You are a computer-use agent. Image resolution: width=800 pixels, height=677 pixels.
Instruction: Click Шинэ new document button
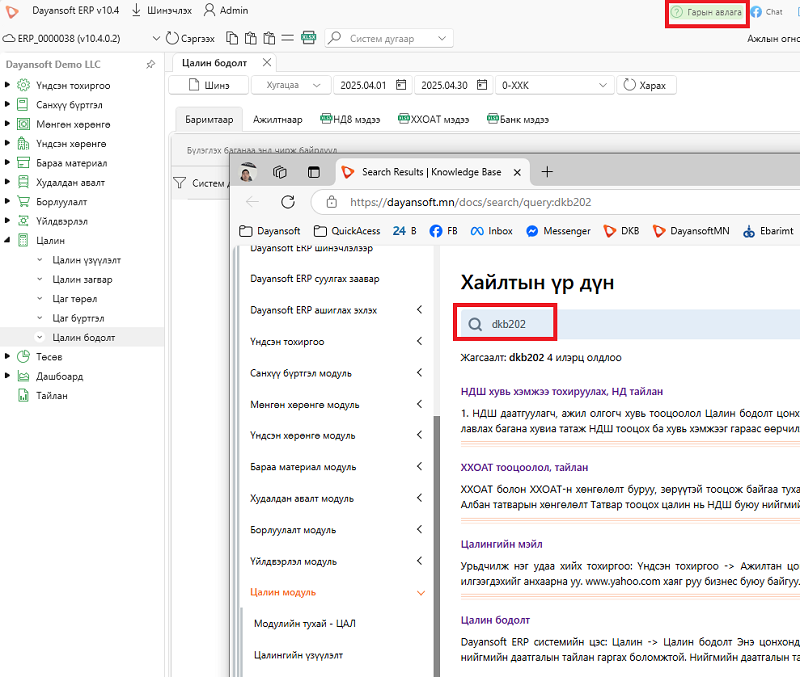[x=209, y=85]
